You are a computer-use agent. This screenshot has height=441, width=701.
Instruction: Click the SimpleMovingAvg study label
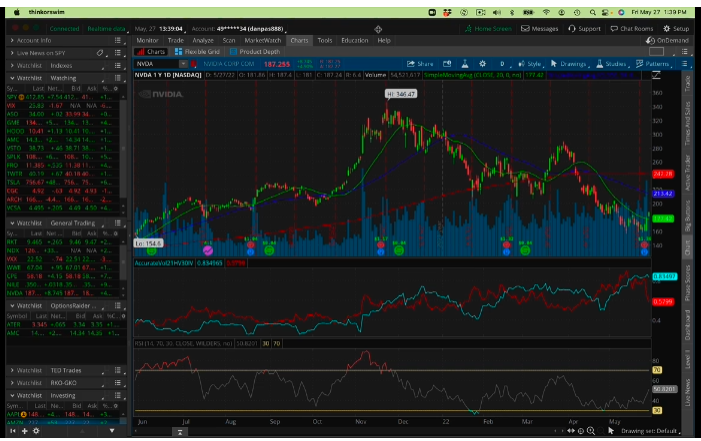[x=472, y=75]
